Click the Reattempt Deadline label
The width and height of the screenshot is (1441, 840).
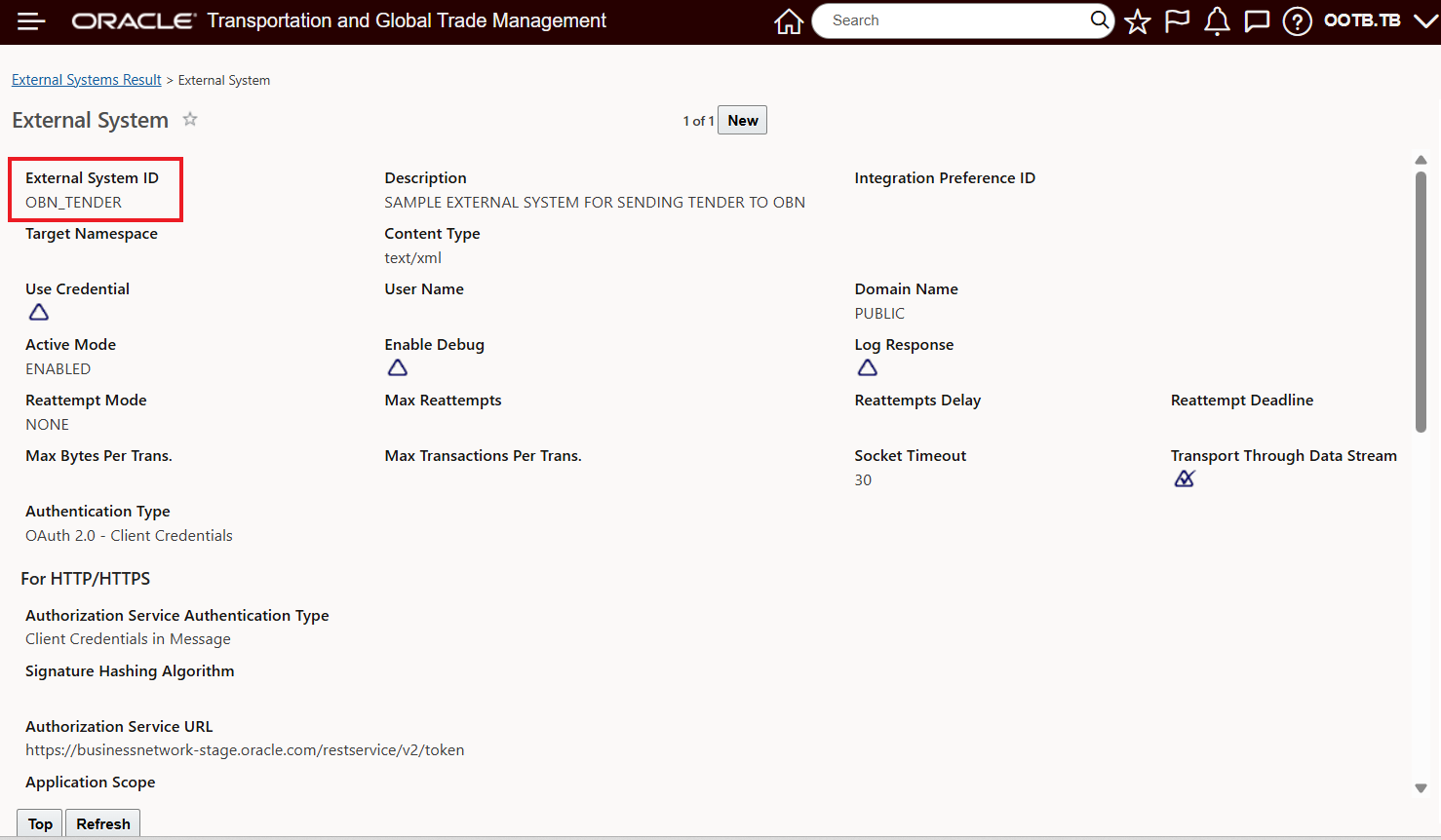[1242, 401]
